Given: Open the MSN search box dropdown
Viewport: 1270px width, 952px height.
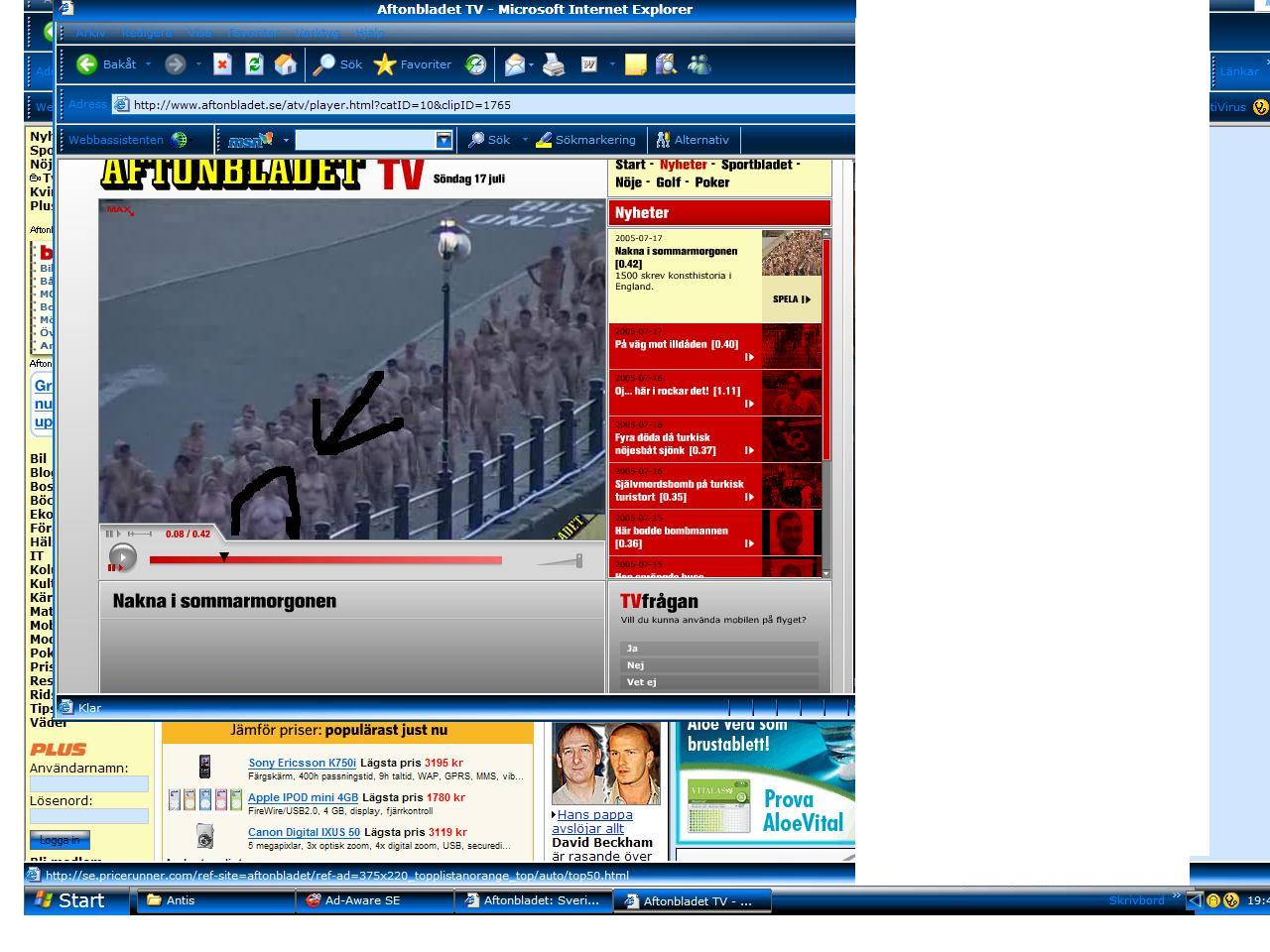Looking at the screenshot, I should [x=444, y=140].
